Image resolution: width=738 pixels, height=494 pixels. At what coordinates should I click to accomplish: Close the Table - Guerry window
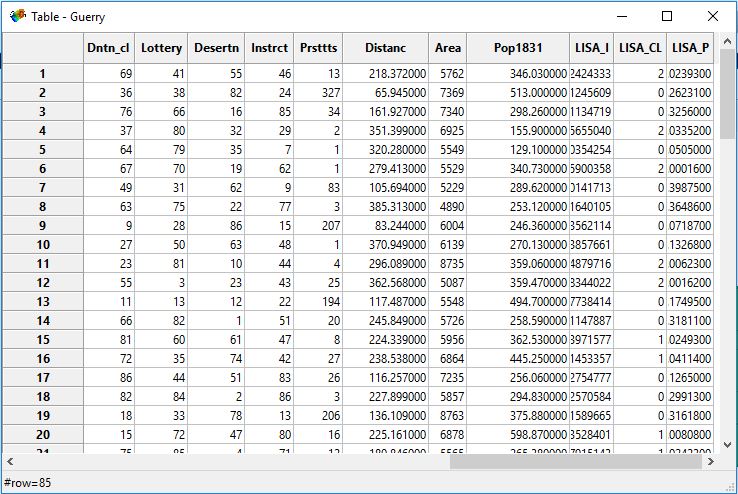[713, 16]
